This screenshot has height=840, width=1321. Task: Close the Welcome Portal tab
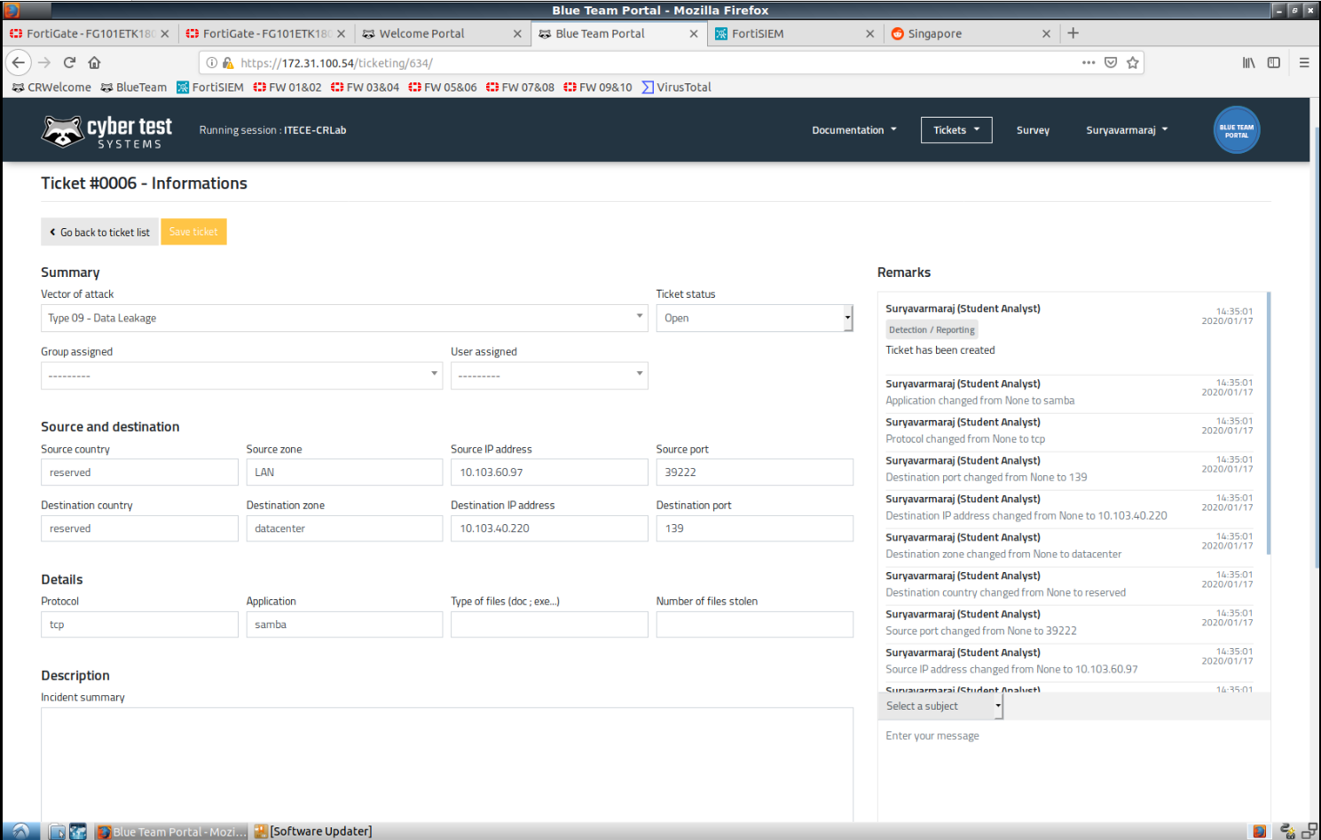coord(517,33)
